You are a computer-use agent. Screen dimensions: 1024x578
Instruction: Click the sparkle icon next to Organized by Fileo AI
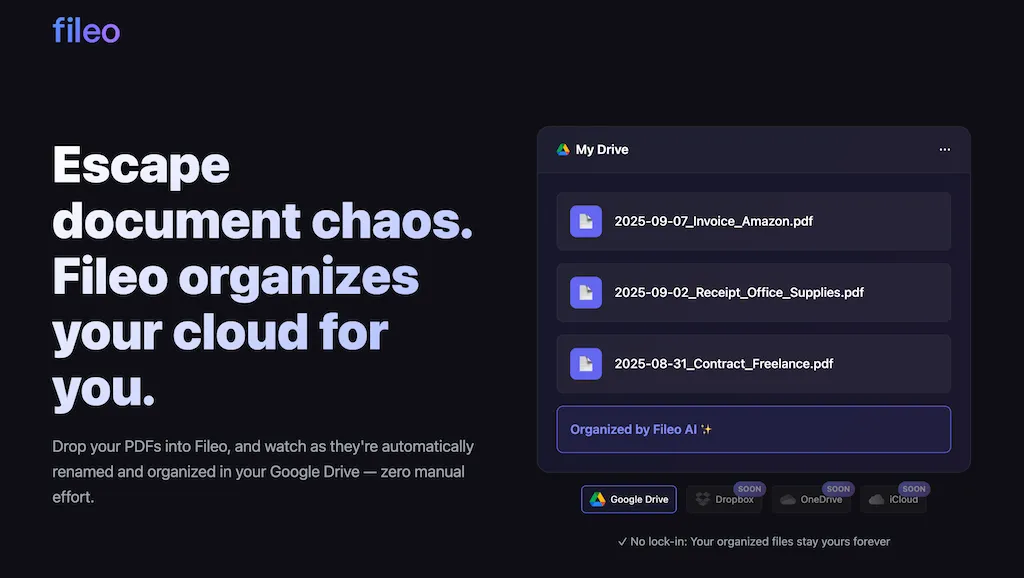pyautogui.click(x=708, y=429)
